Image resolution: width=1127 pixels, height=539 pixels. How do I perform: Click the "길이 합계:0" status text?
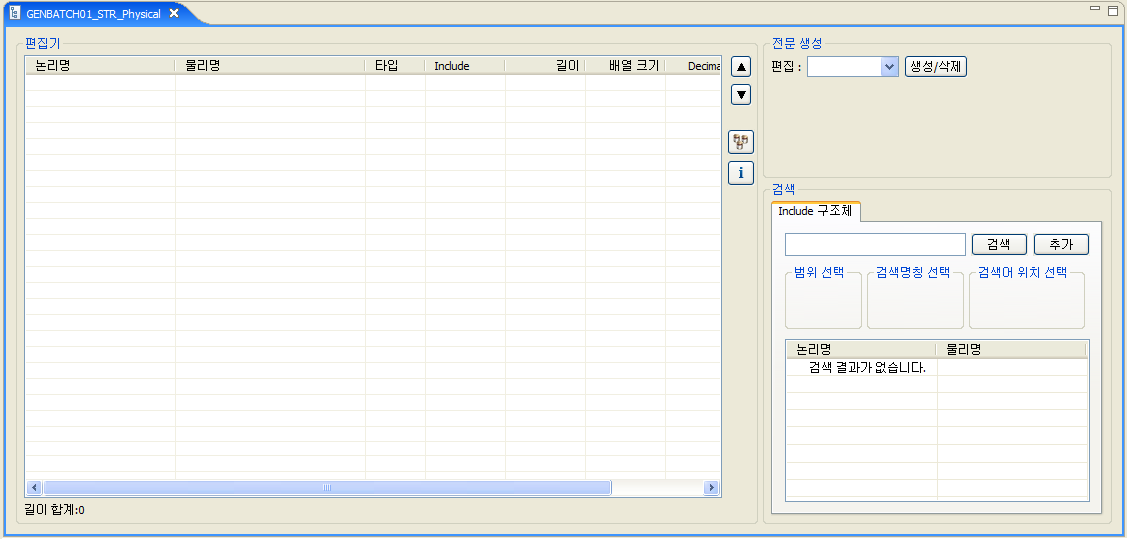[55, 510]
